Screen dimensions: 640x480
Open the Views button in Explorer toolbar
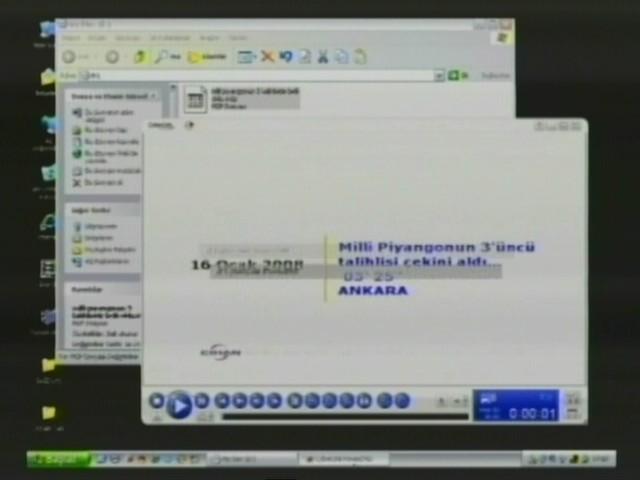tap(246, 57)
